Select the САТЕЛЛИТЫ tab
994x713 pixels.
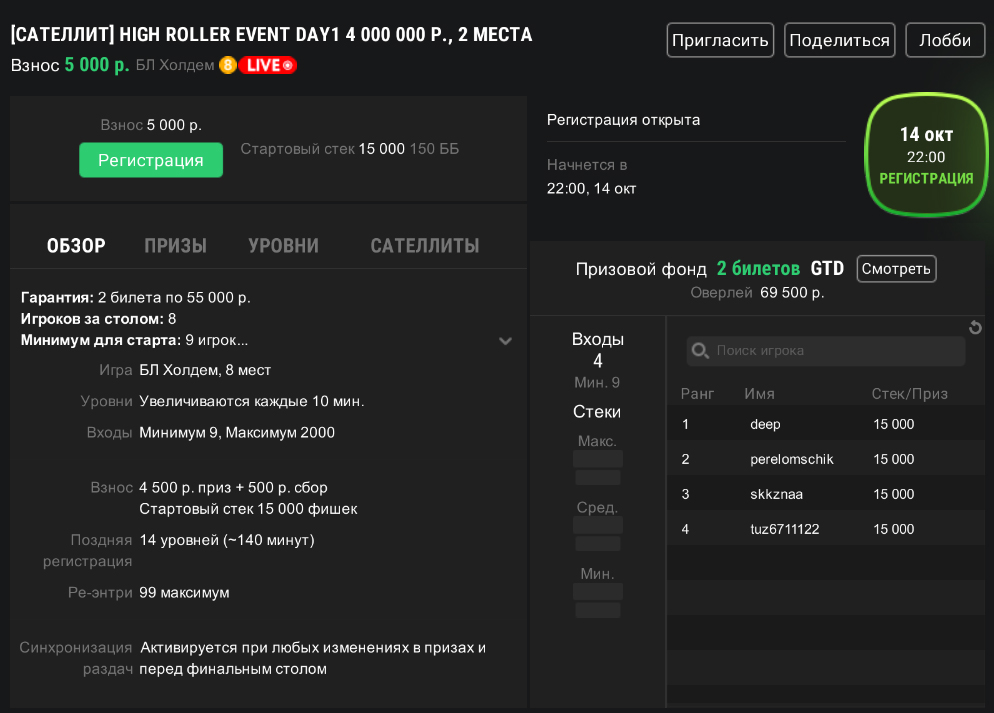click(x=424, y=246)
